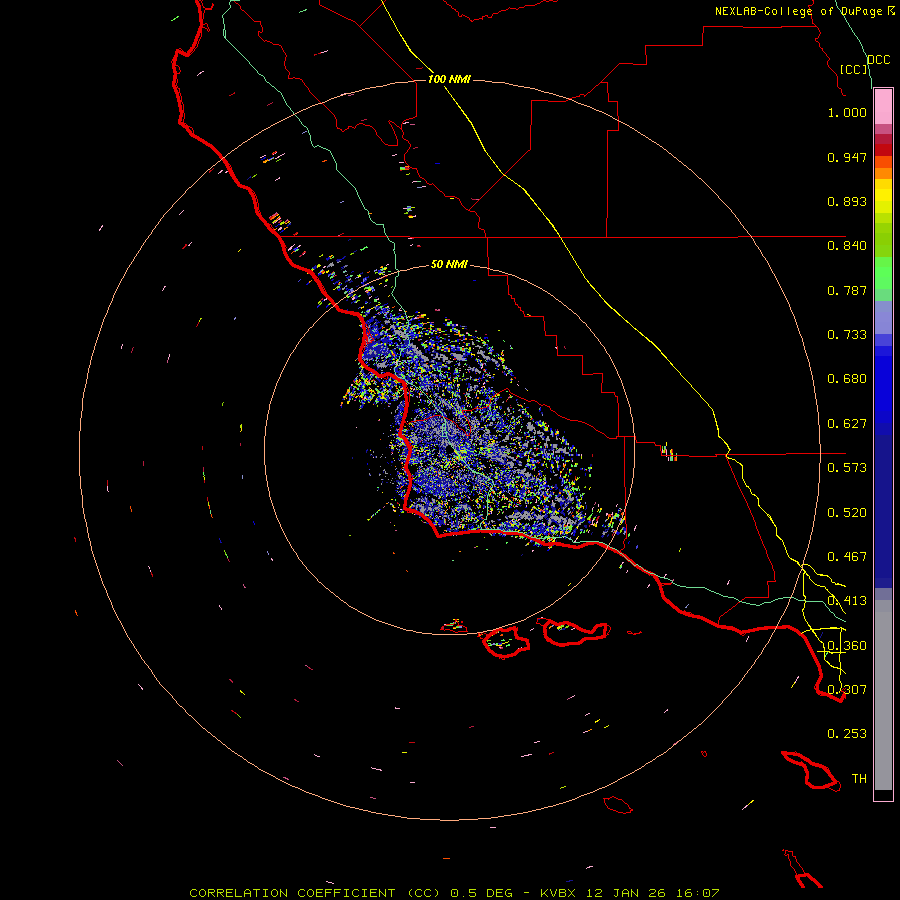Click the 0.733 scale value
The image size is (900, 900).
tap(847, 335)
